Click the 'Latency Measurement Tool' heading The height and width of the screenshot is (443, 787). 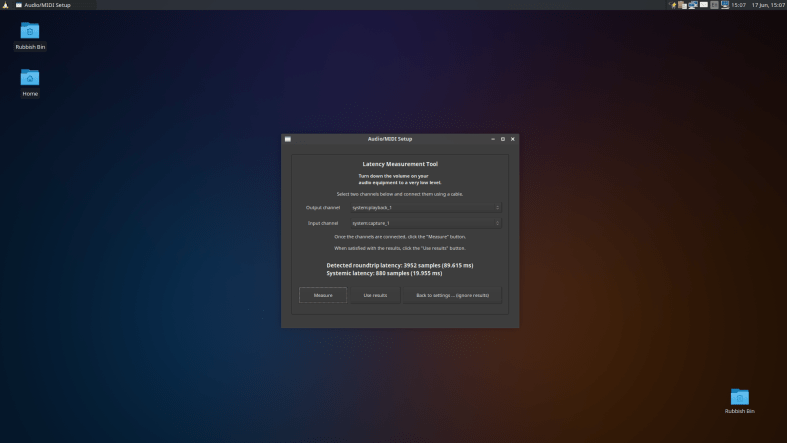click(400, 164)
